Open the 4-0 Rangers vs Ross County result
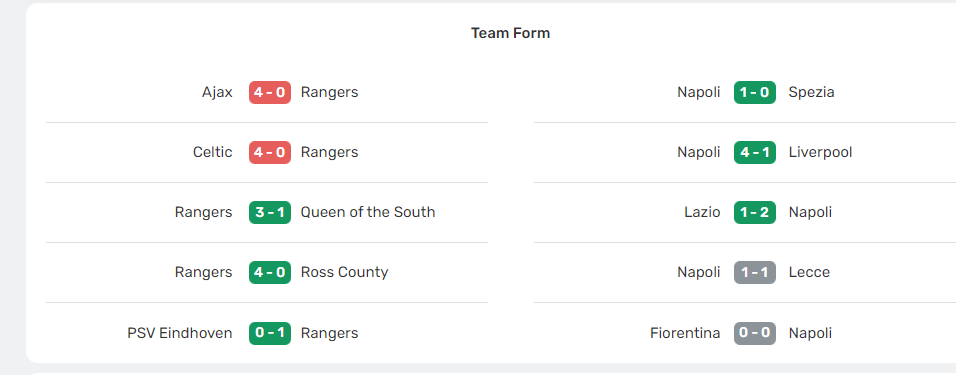Screen dimensions: 956x375 269,272
